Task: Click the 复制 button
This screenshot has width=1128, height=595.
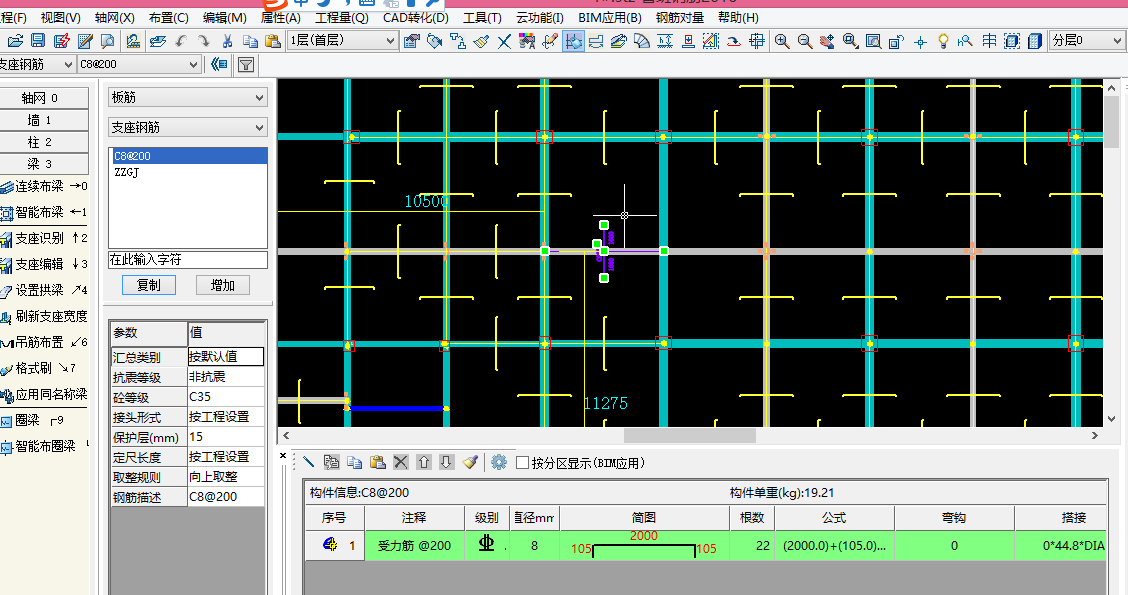Action: (149, 285)
